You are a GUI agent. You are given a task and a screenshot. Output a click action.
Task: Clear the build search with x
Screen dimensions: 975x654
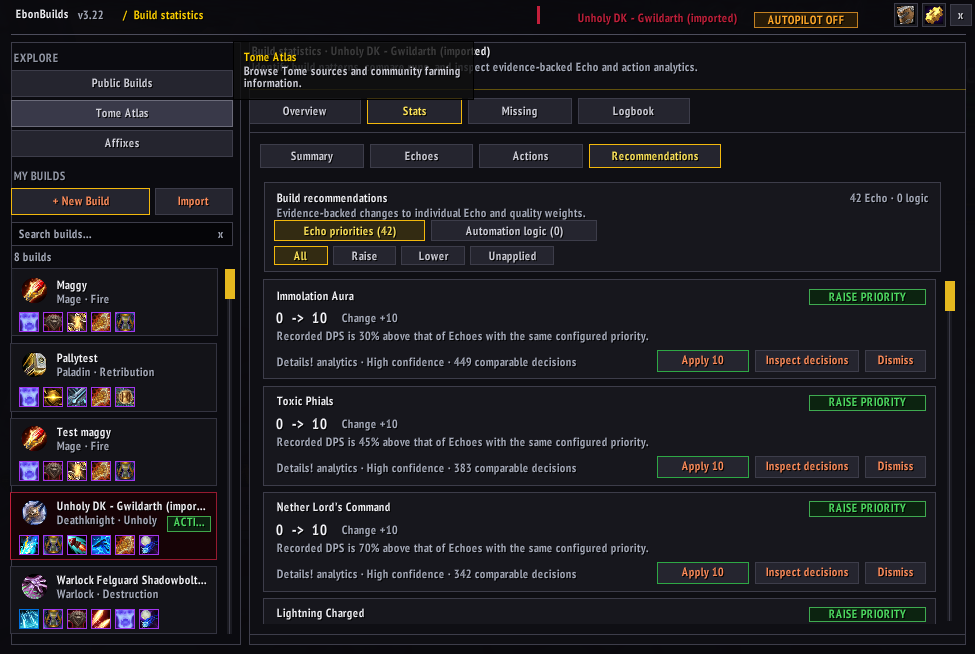click(x=220, y=234)
